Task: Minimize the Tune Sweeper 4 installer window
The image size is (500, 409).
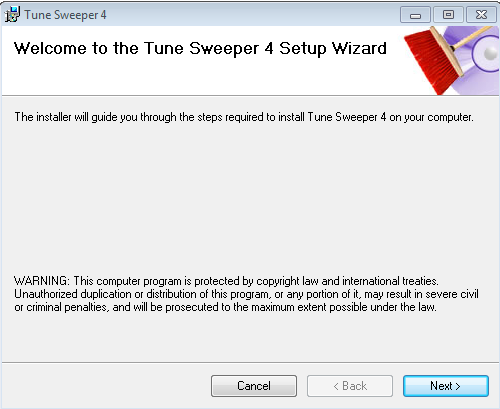Action: coord(415,15)
